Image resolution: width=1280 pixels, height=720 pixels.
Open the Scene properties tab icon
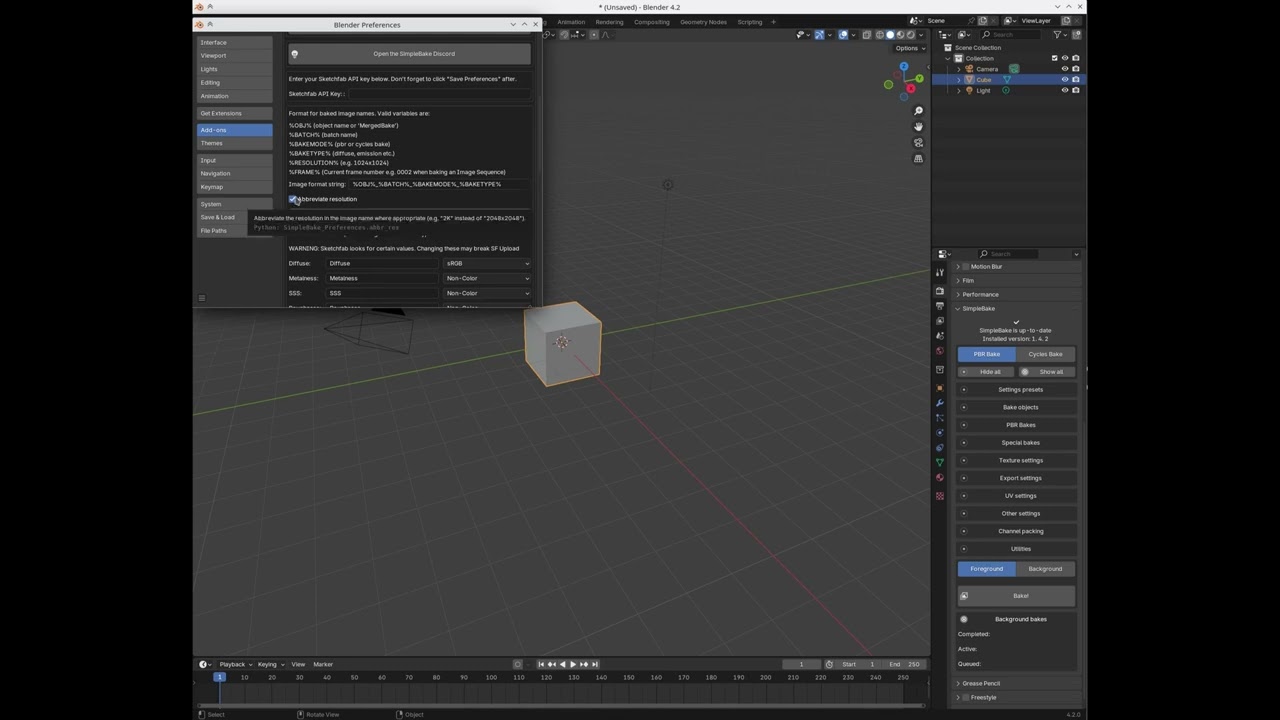coord(939,336)
